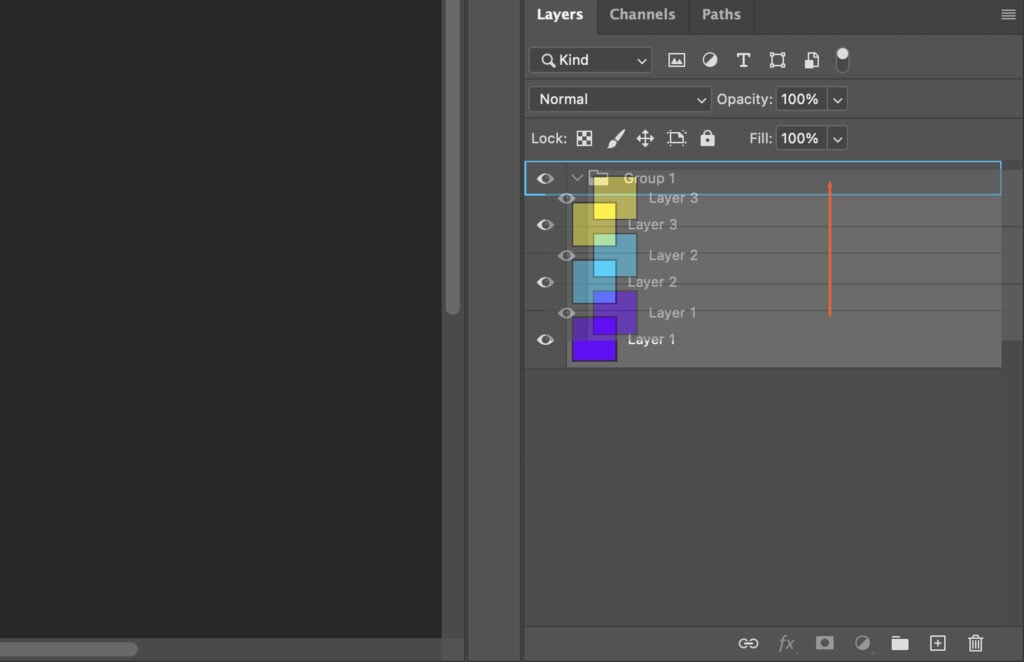This screenshot has height=662, width=1024.
Task: Toggle the layer filtering switch
Action: point(842,60)
